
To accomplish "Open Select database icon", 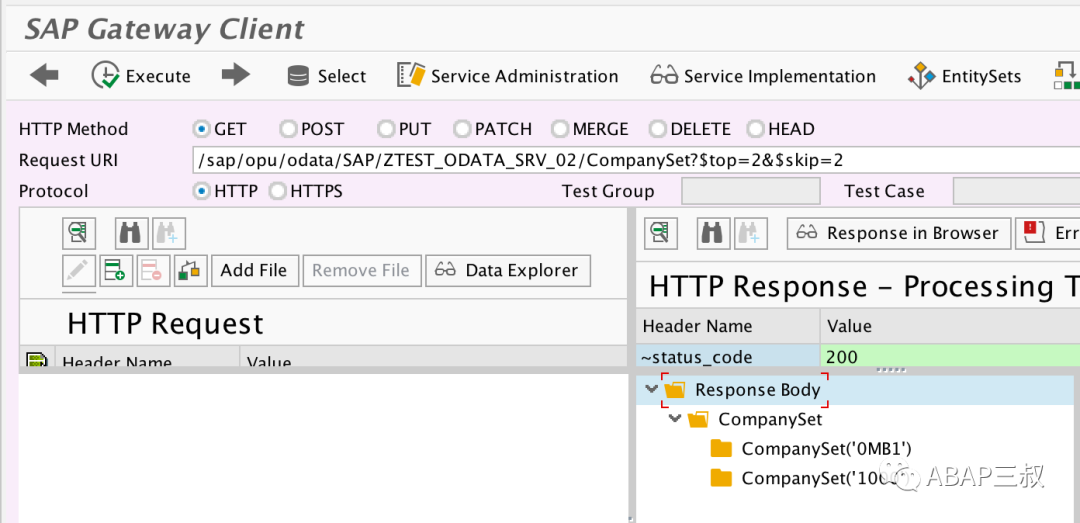I will pos(298,76).
